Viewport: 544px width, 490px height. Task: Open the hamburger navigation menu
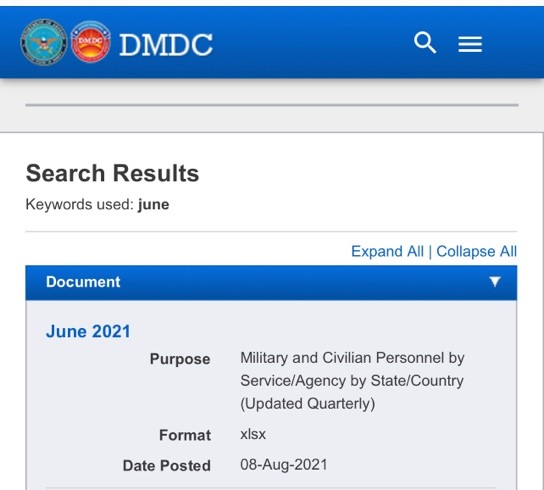[x=470, y=44]
